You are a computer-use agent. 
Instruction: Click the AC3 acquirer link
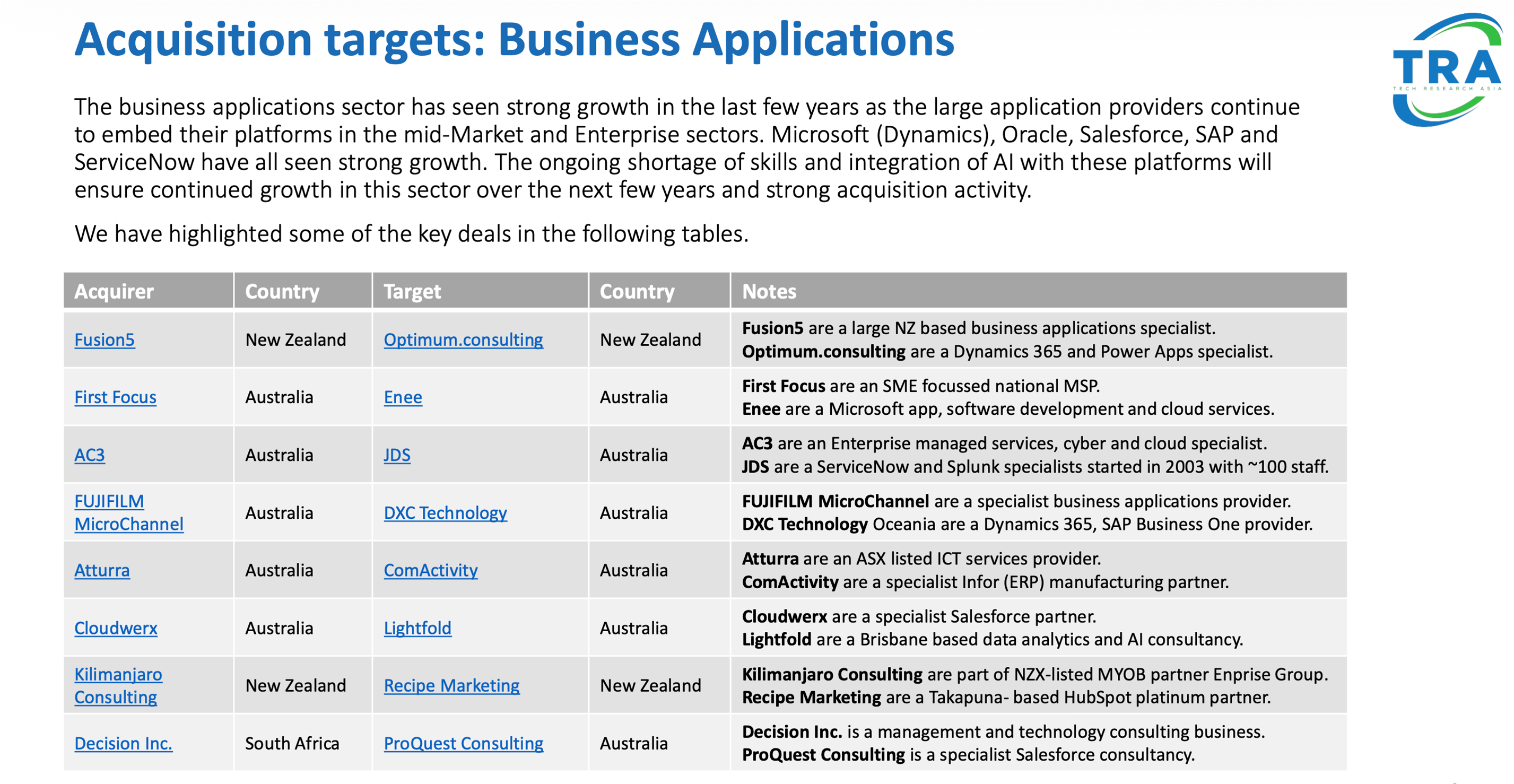89,455
